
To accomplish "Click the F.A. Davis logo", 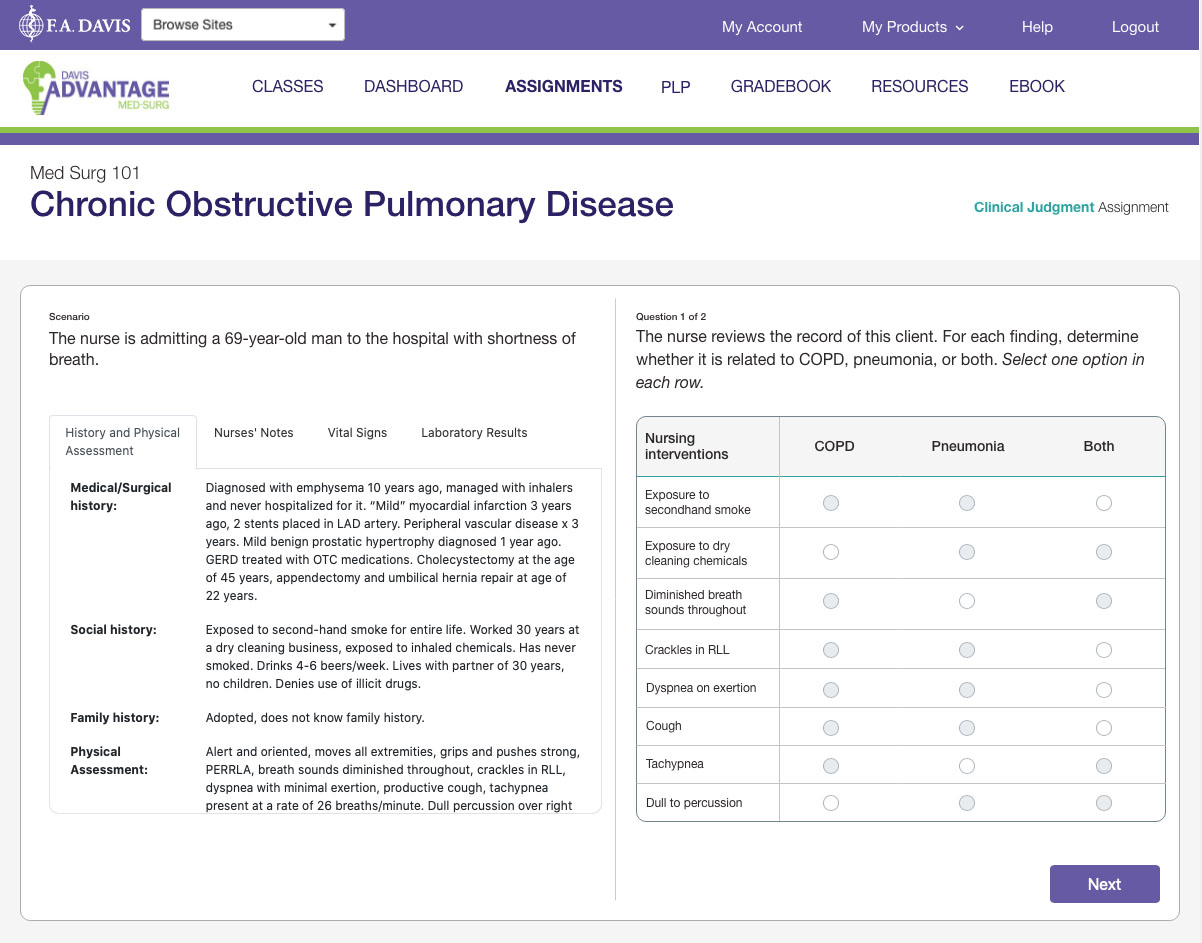I will (x=75, y=25).
